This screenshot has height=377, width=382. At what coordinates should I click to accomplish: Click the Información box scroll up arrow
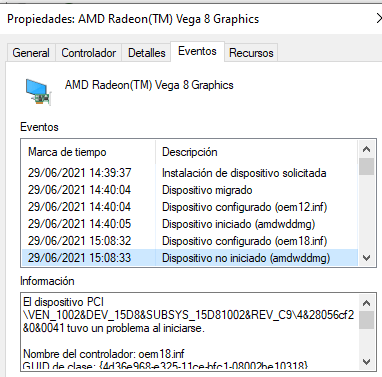(366, 303)
